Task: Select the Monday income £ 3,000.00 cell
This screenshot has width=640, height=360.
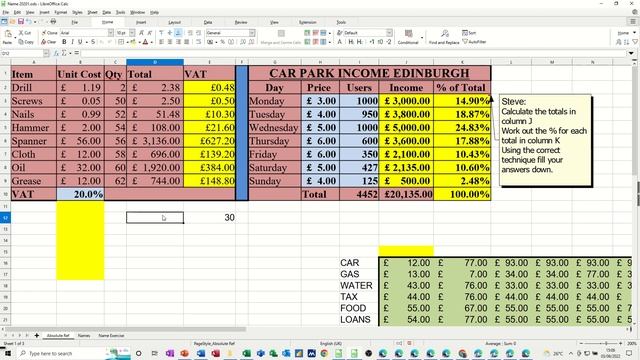Action: [x=406, y=101]
